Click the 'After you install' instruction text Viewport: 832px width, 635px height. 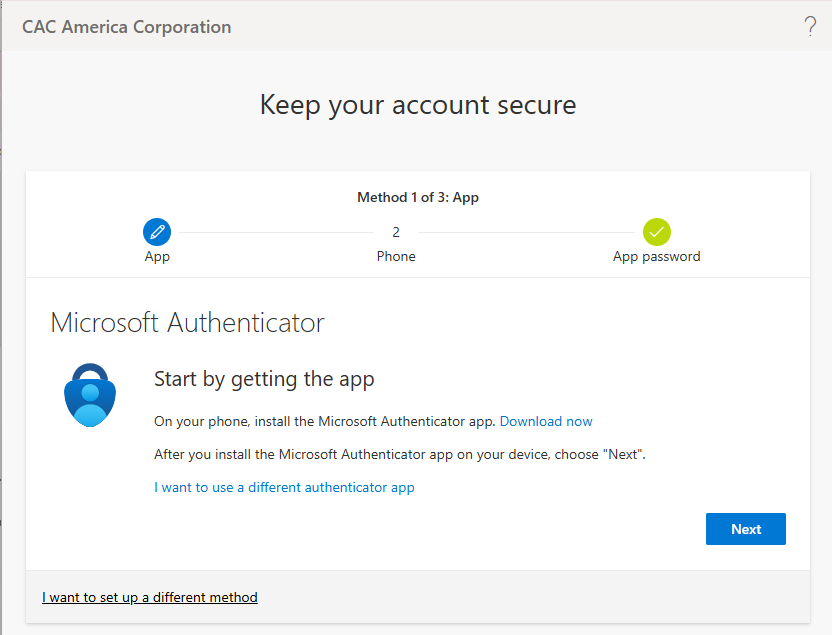click(x=400, y=454)
